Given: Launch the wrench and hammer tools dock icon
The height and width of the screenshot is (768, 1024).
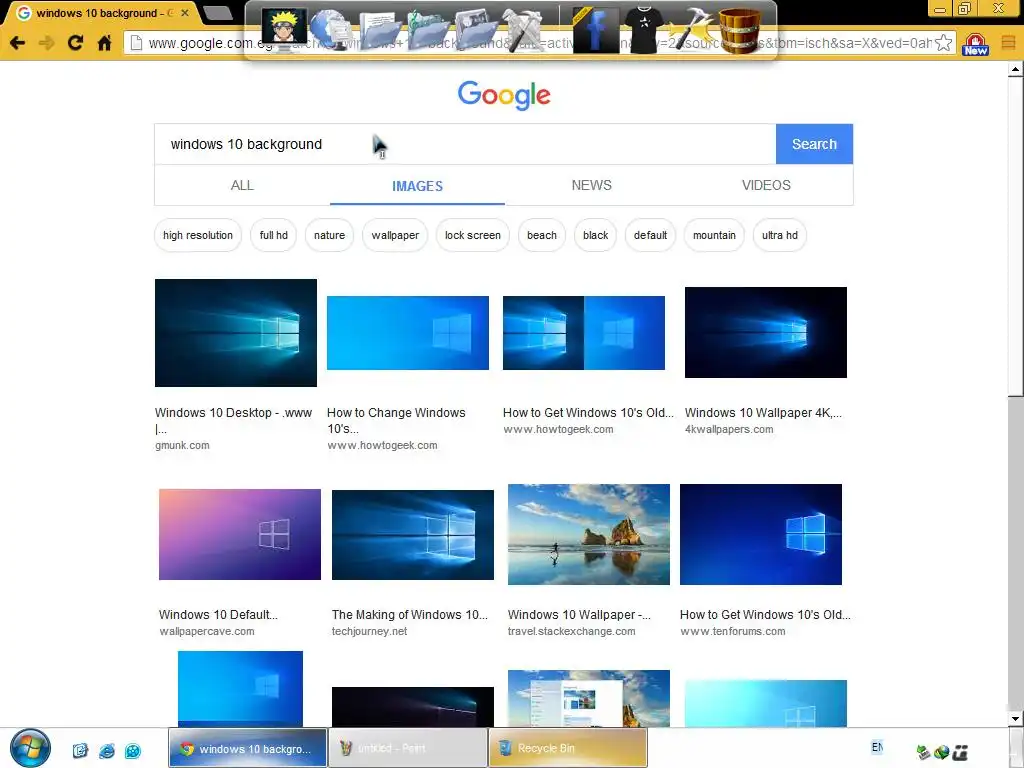Looking at the screenshot, I should coord(526,30).
